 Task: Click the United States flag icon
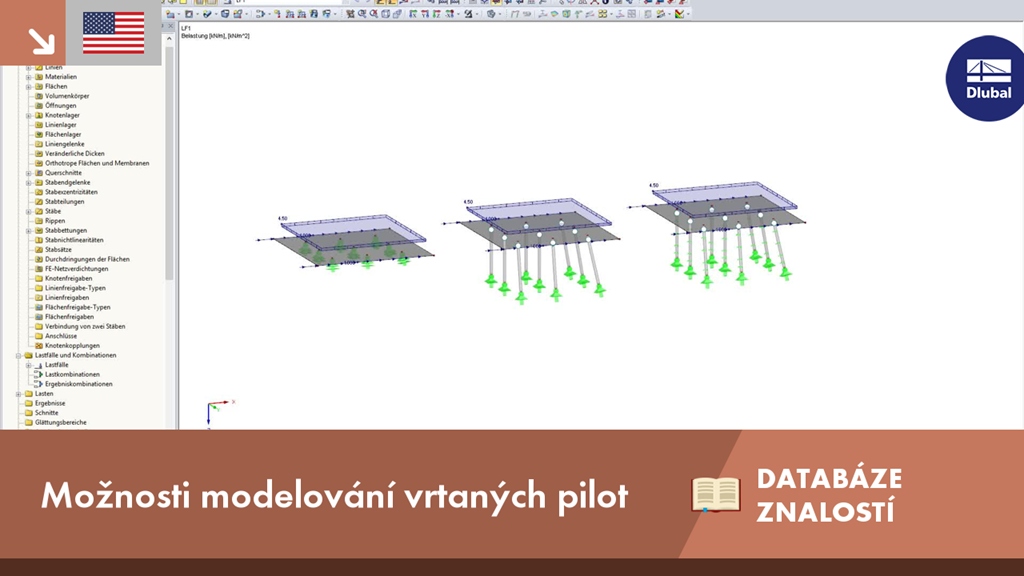114,33
